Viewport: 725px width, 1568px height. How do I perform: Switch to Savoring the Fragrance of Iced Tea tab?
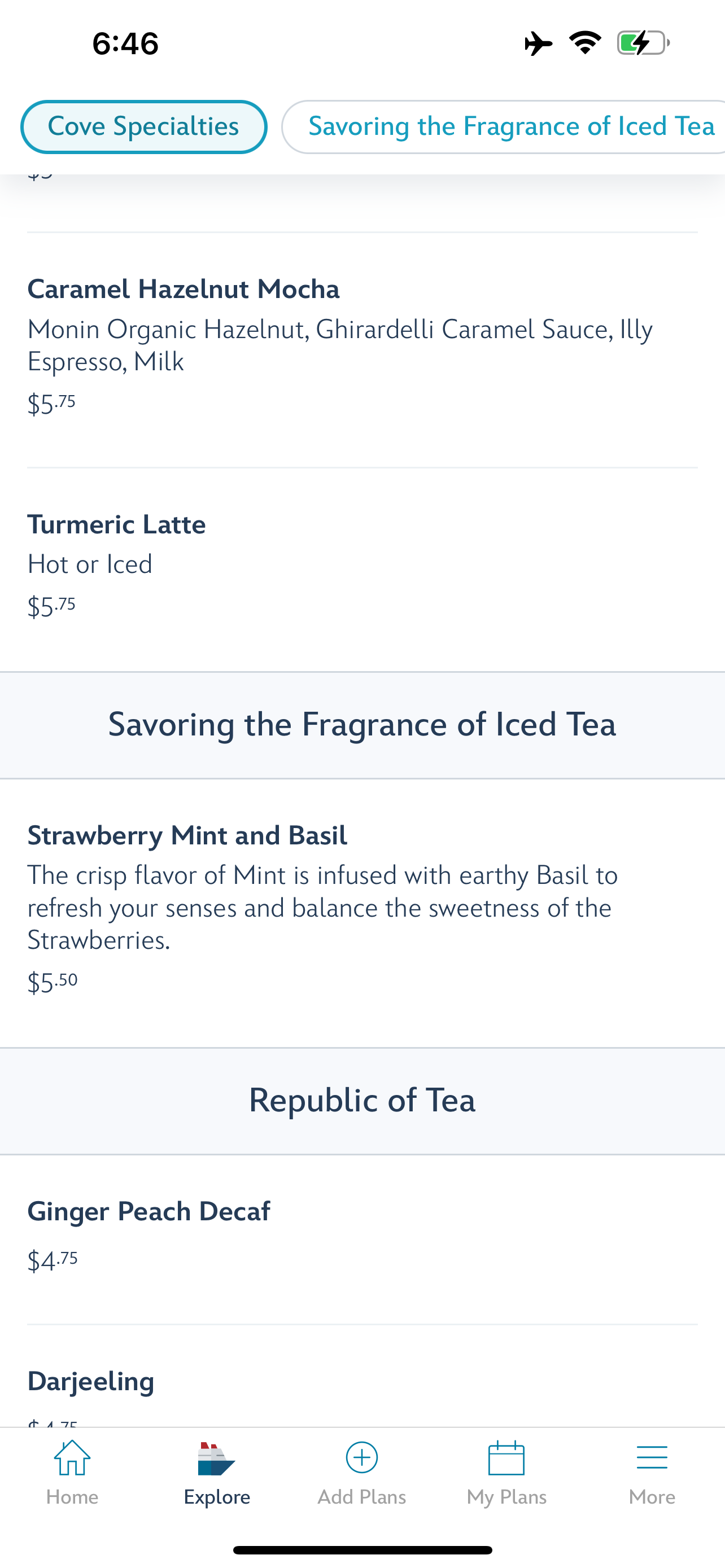[510, 126]
